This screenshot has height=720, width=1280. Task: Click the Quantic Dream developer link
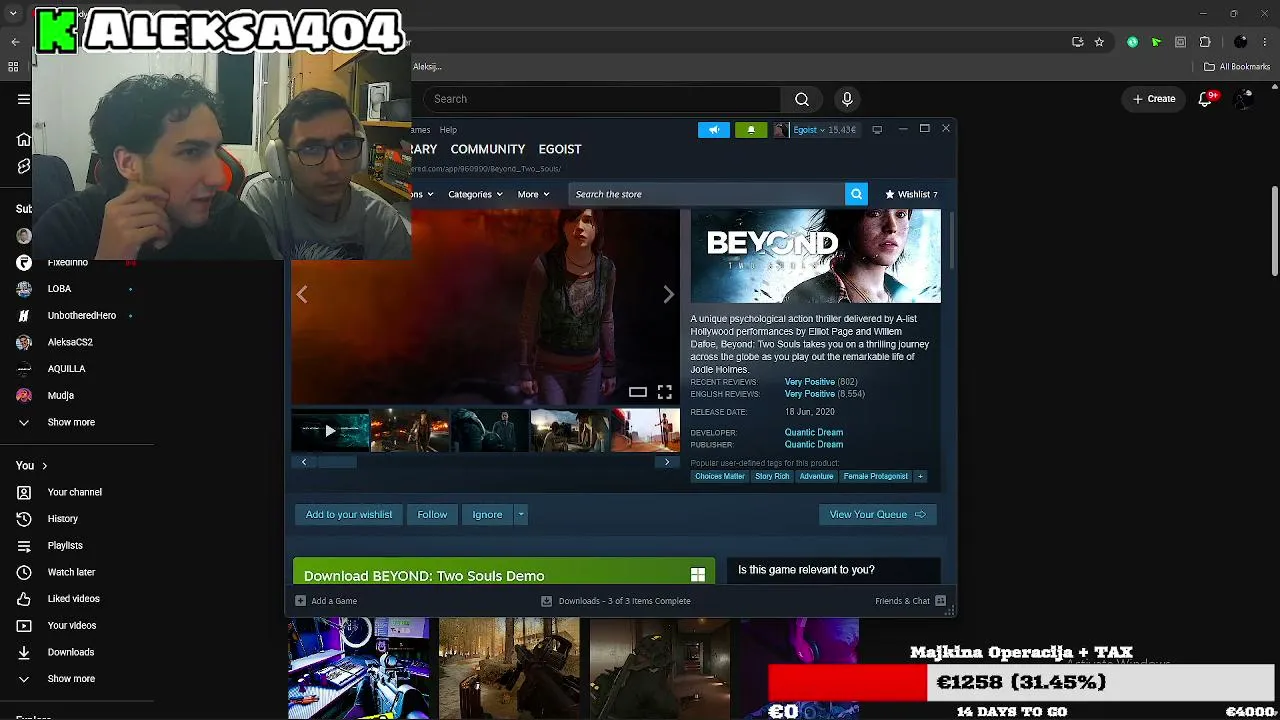click(814, 433)
